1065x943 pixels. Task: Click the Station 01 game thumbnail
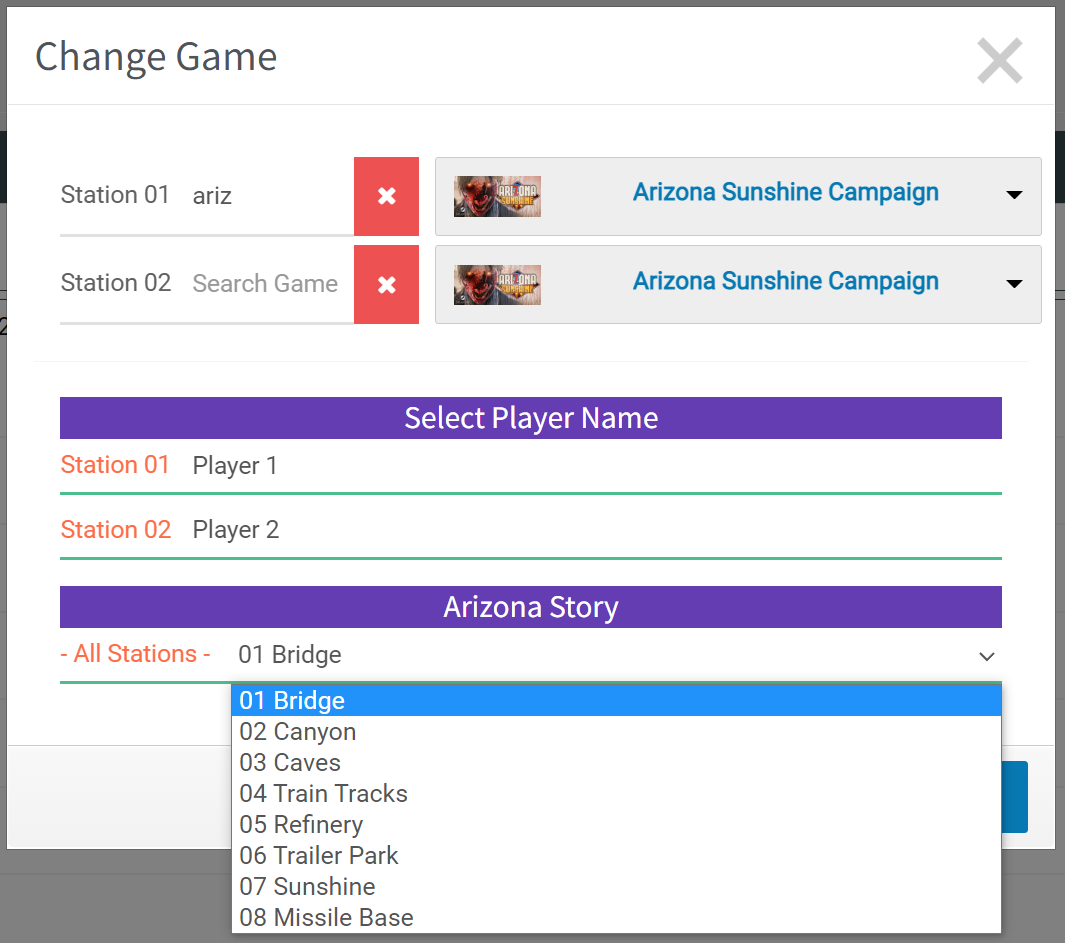(x=497, y=196)
